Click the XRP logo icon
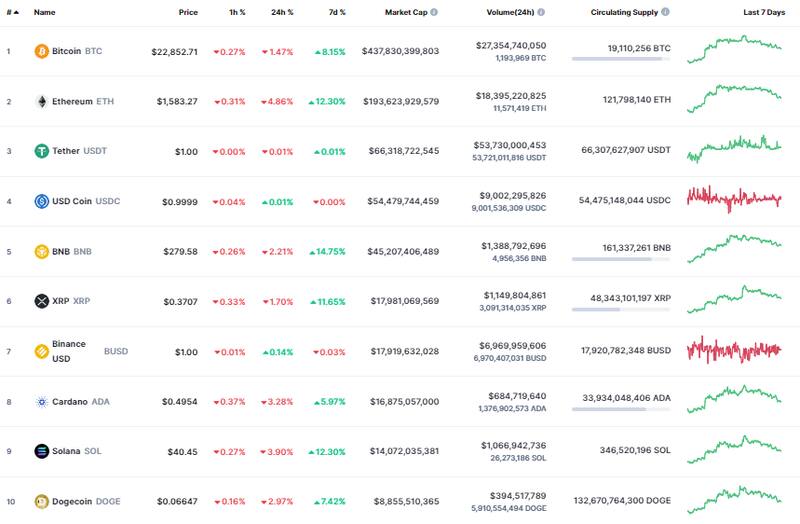 pyautogui.click(x=42, y=301)
